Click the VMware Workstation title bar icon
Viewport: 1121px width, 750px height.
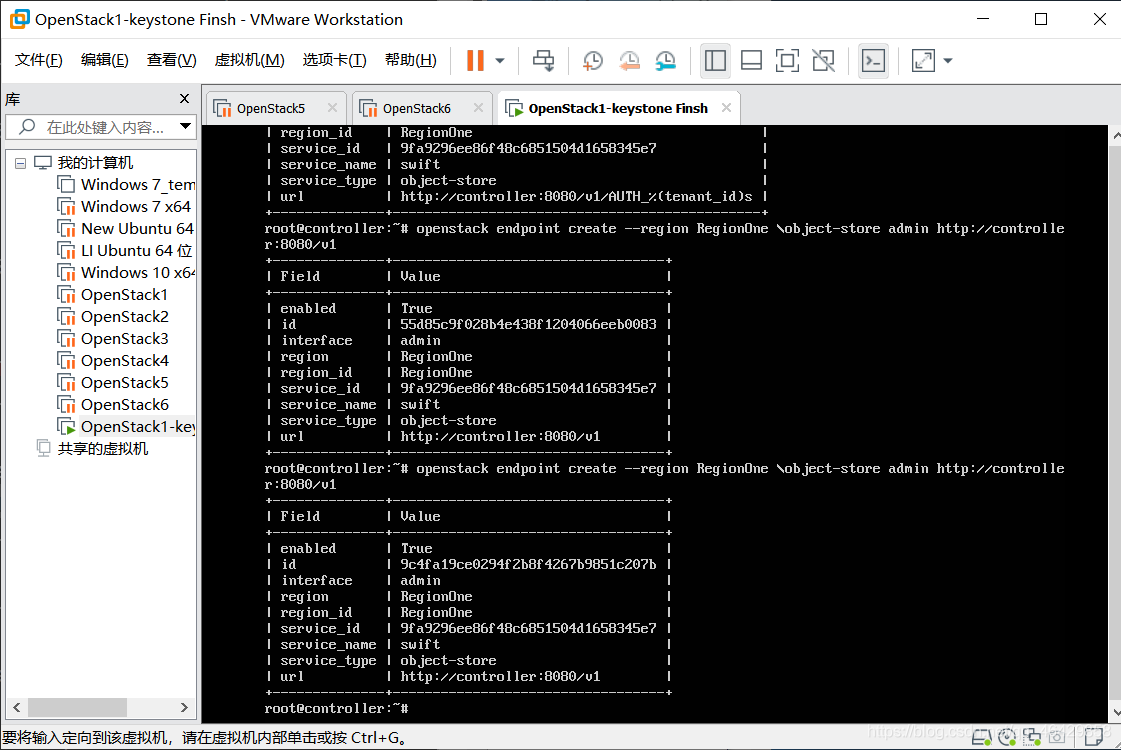point(19,19)
